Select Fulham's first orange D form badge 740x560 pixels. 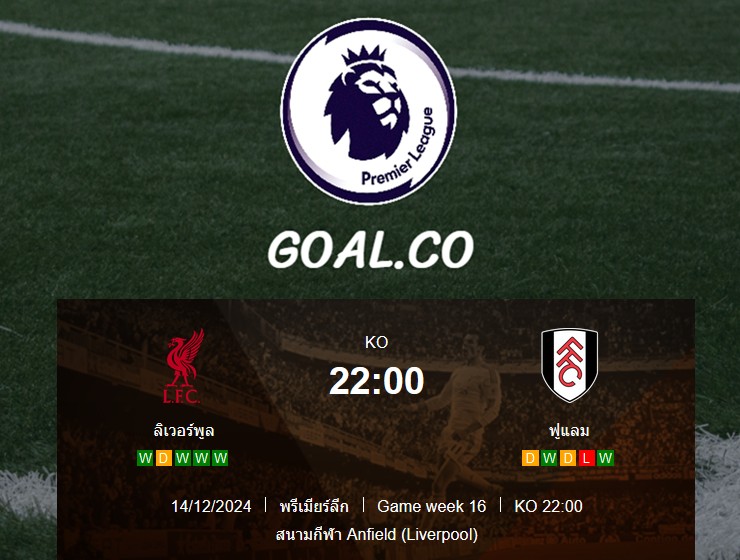click(530, 458)
